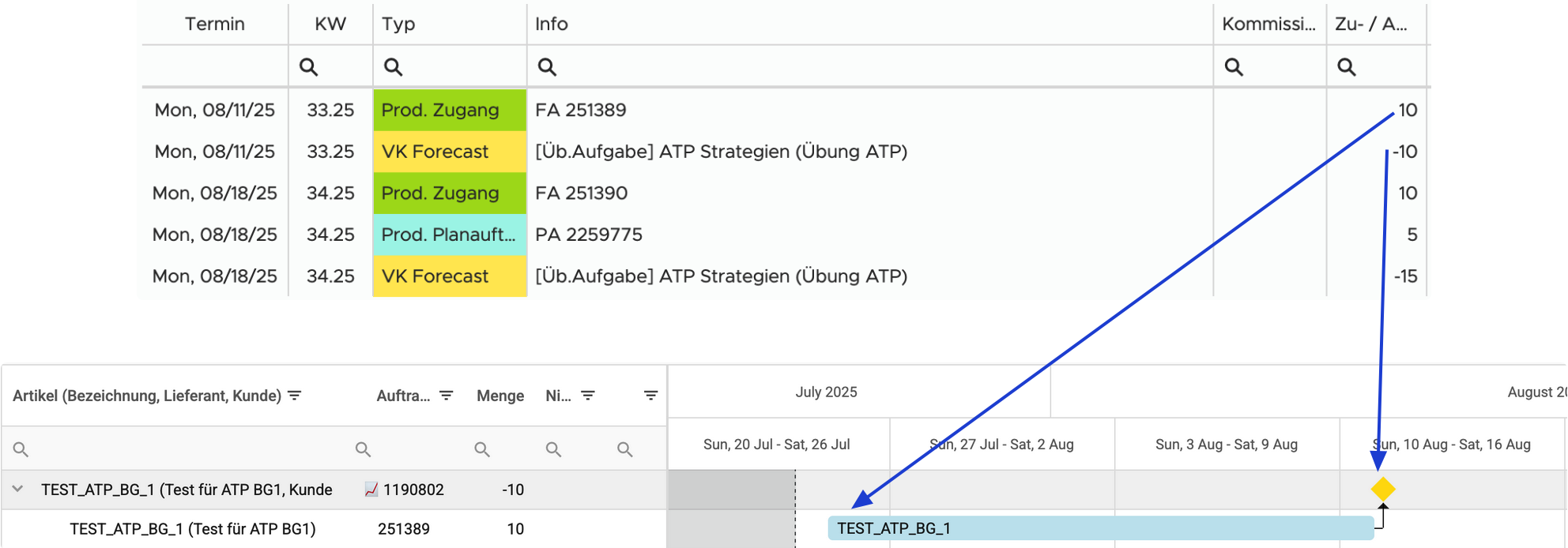Viewport: 1568px width, 548px height.
Task: Click search icon under Artikel column
Action: (21, 449)
